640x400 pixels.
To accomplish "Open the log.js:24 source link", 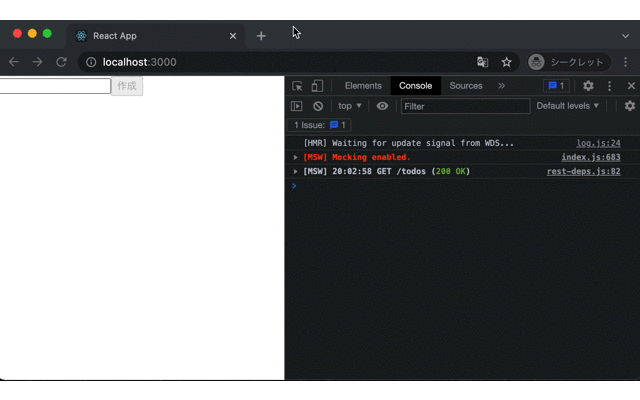I will (x=598, y=143).
